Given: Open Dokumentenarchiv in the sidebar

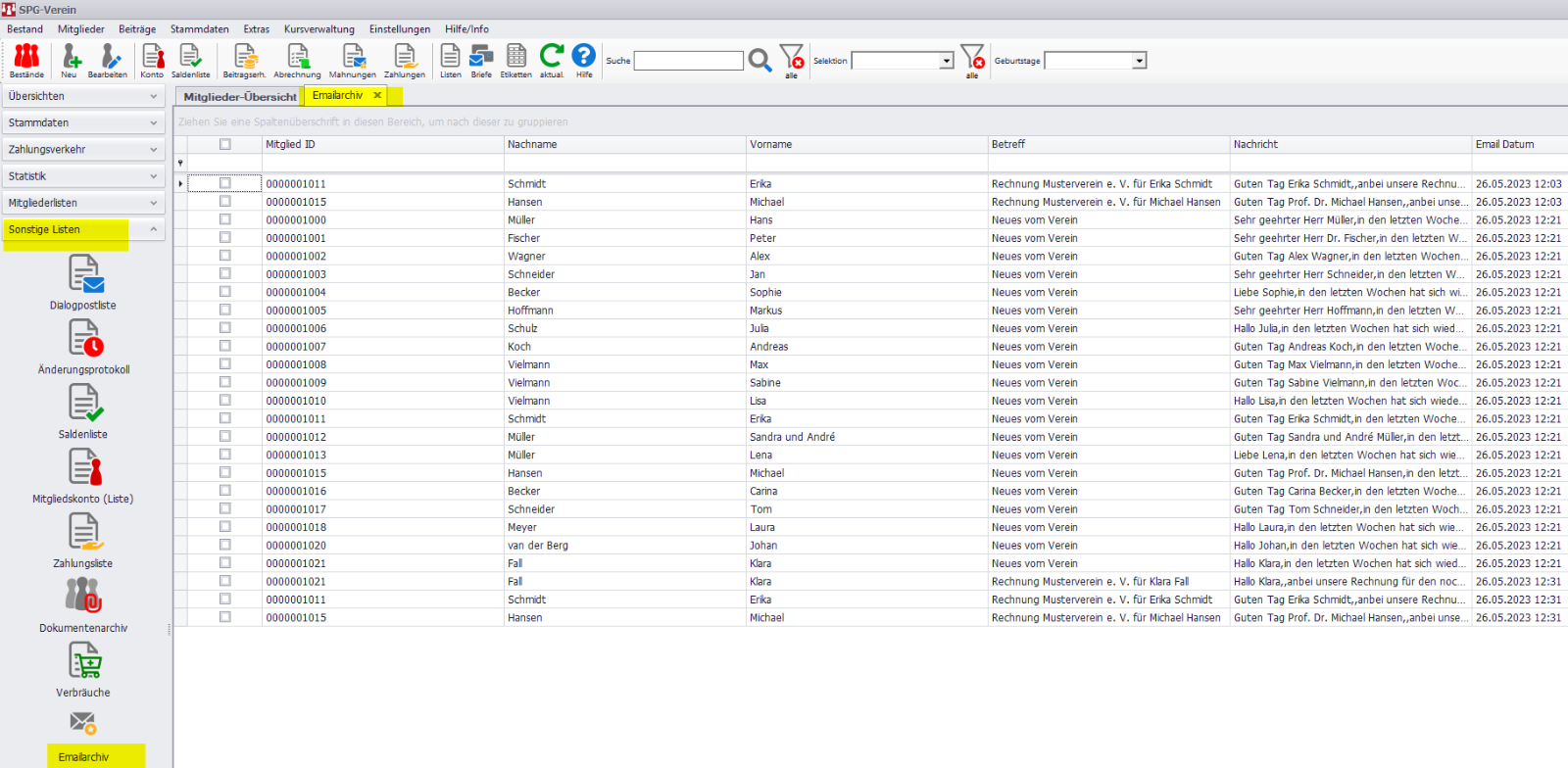Looking at the screenshot, I should (x=83, y=603).
